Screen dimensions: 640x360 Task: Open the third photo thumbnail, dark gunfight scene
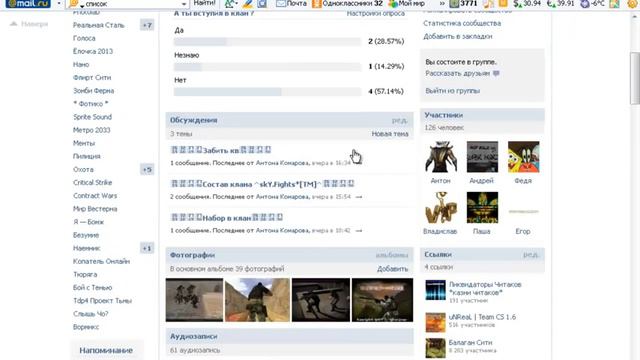pyautogui.click(x=321, y=300)
